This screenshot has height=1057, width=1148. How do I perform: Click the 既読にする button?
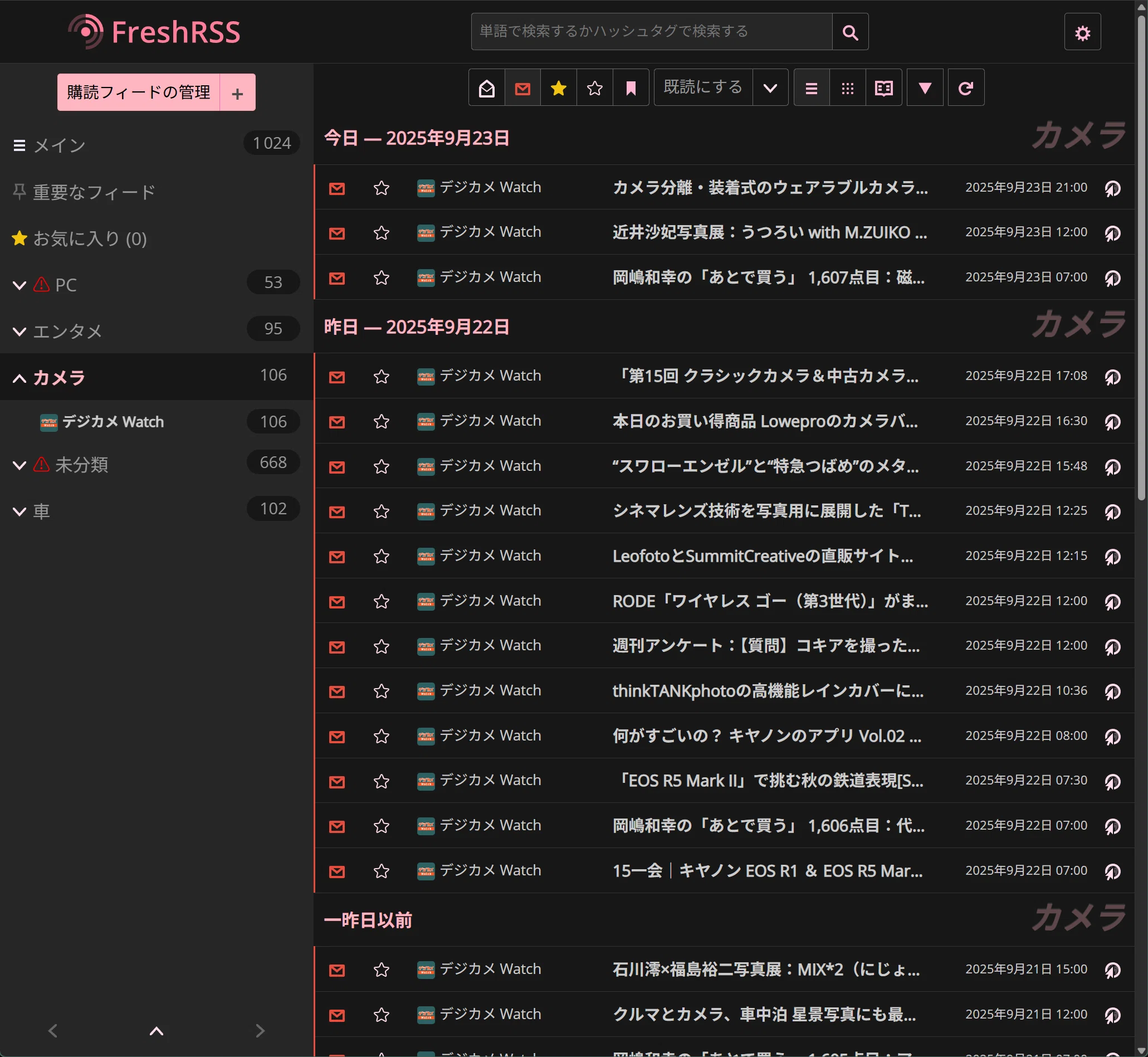pyautogui.click(x=702, y=88)
